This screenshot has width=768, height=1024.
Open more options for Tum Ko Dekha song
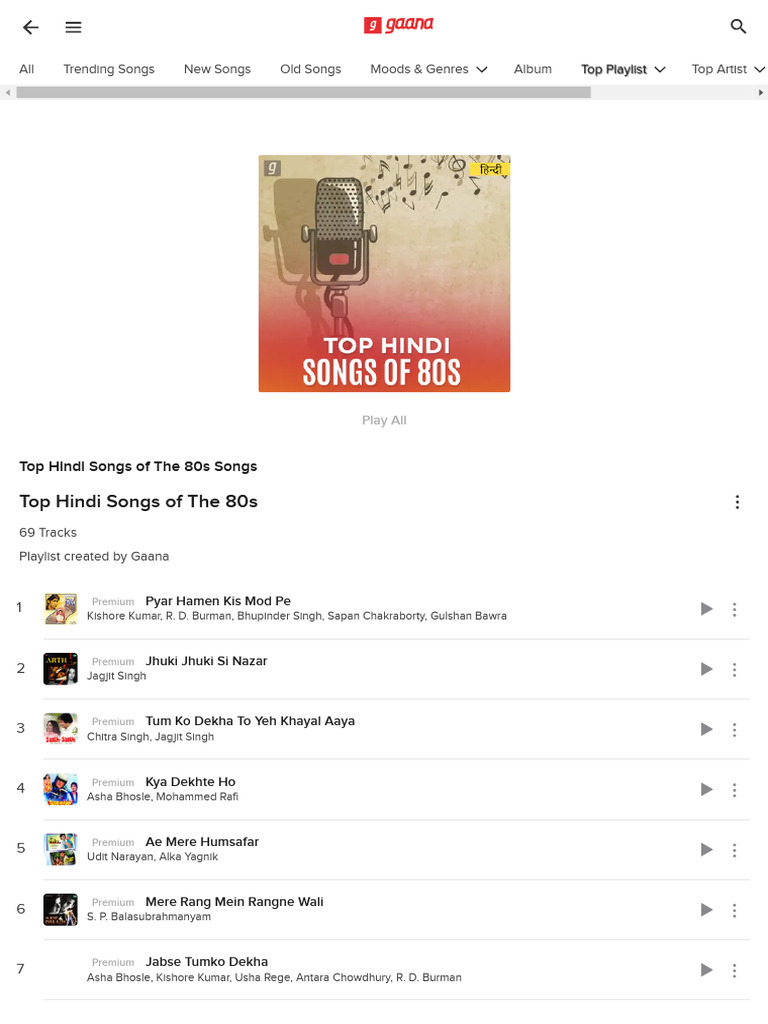735,729
